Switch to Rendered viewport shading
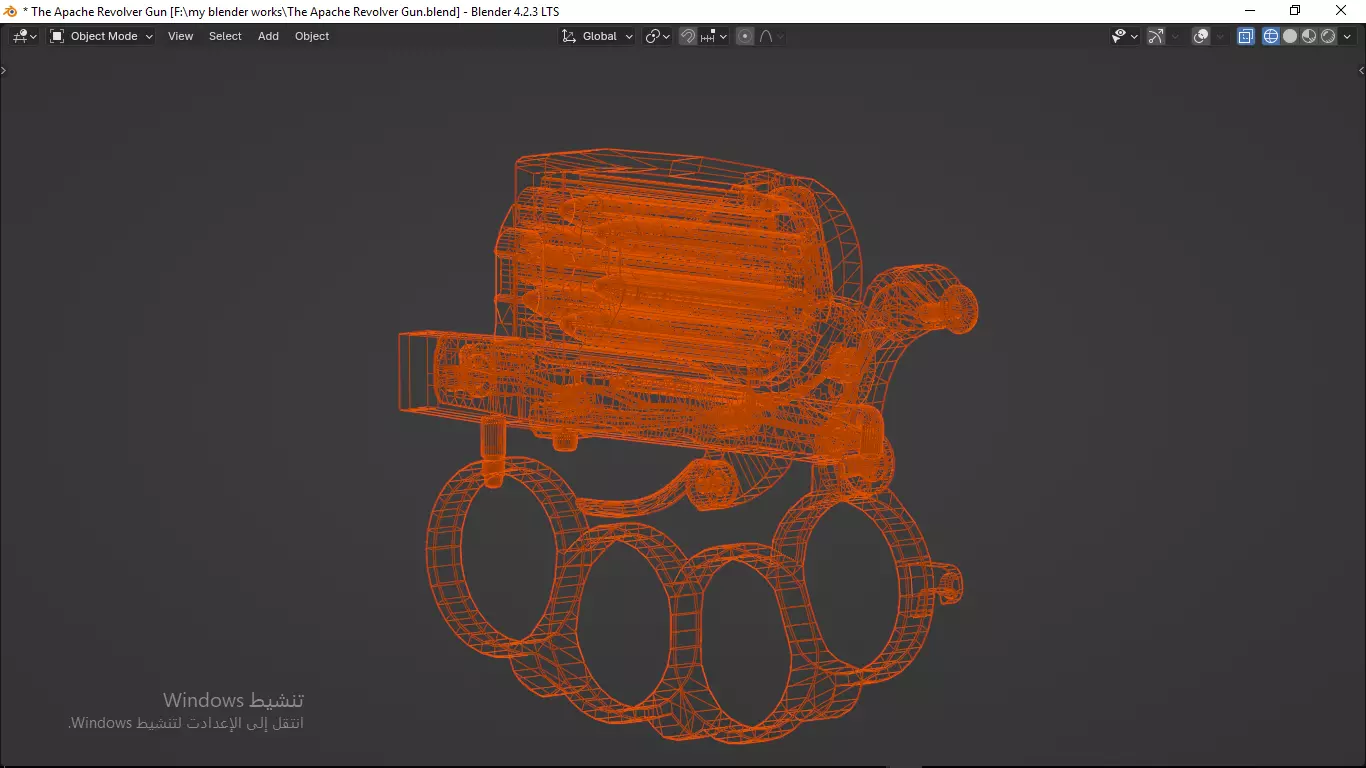 pos(1328,36)
